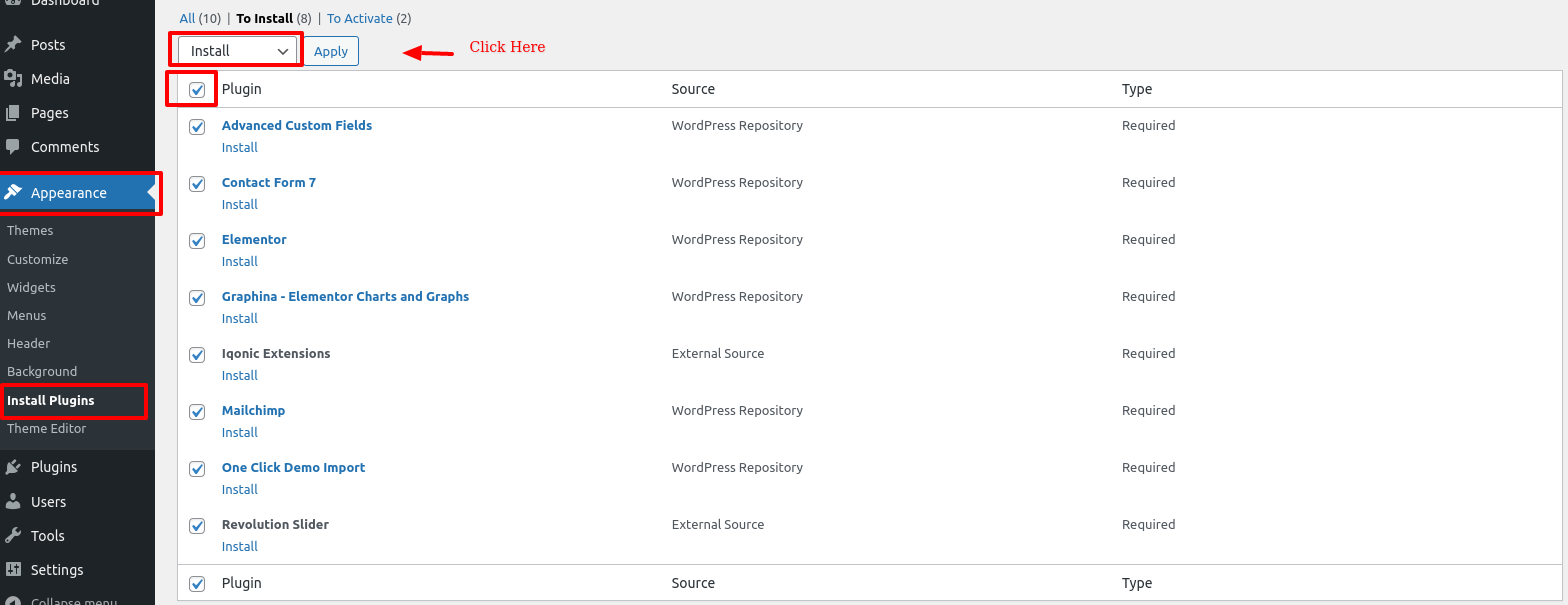
Task: Click the Plugin column header at top
Action: [242, 89]
